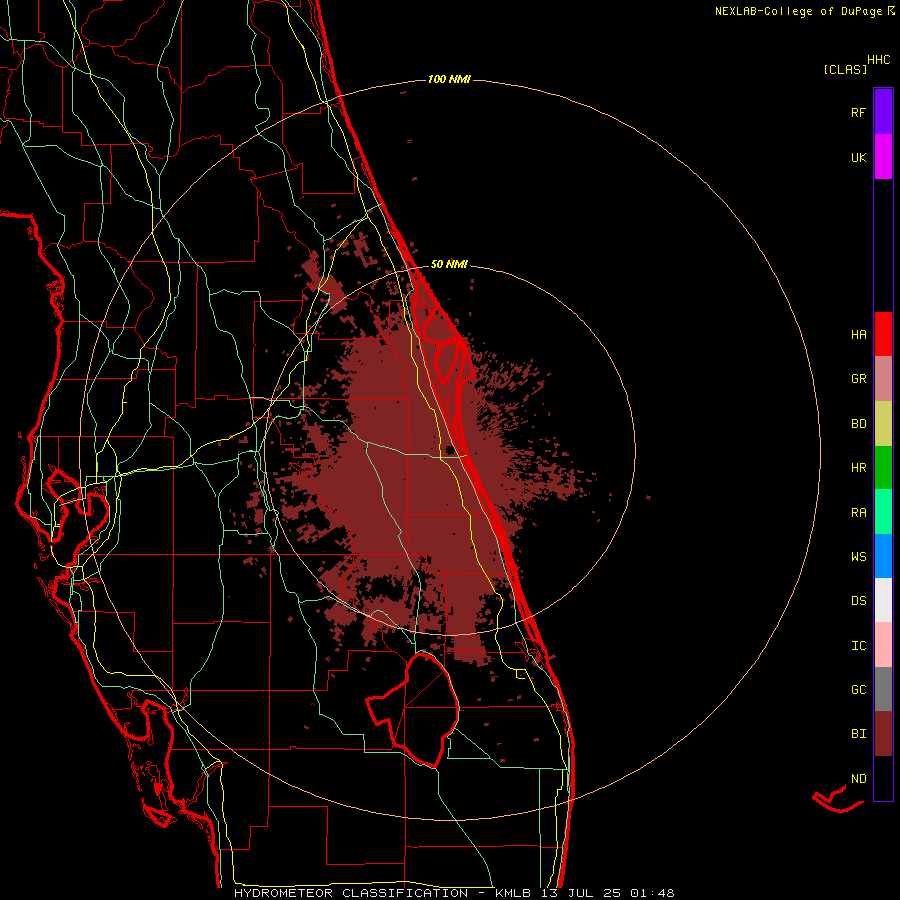Click the IC light-pink legend swatch
This screenshot has width=900, height=900.
(883, 645)
